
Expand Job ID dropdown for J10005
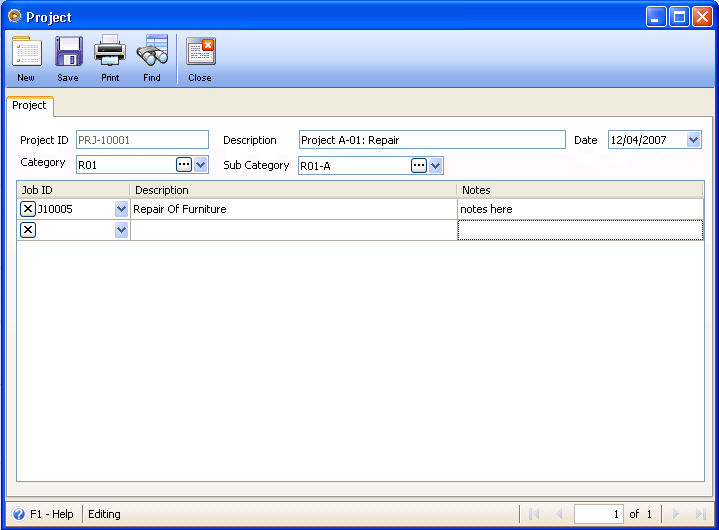(121, 209)
